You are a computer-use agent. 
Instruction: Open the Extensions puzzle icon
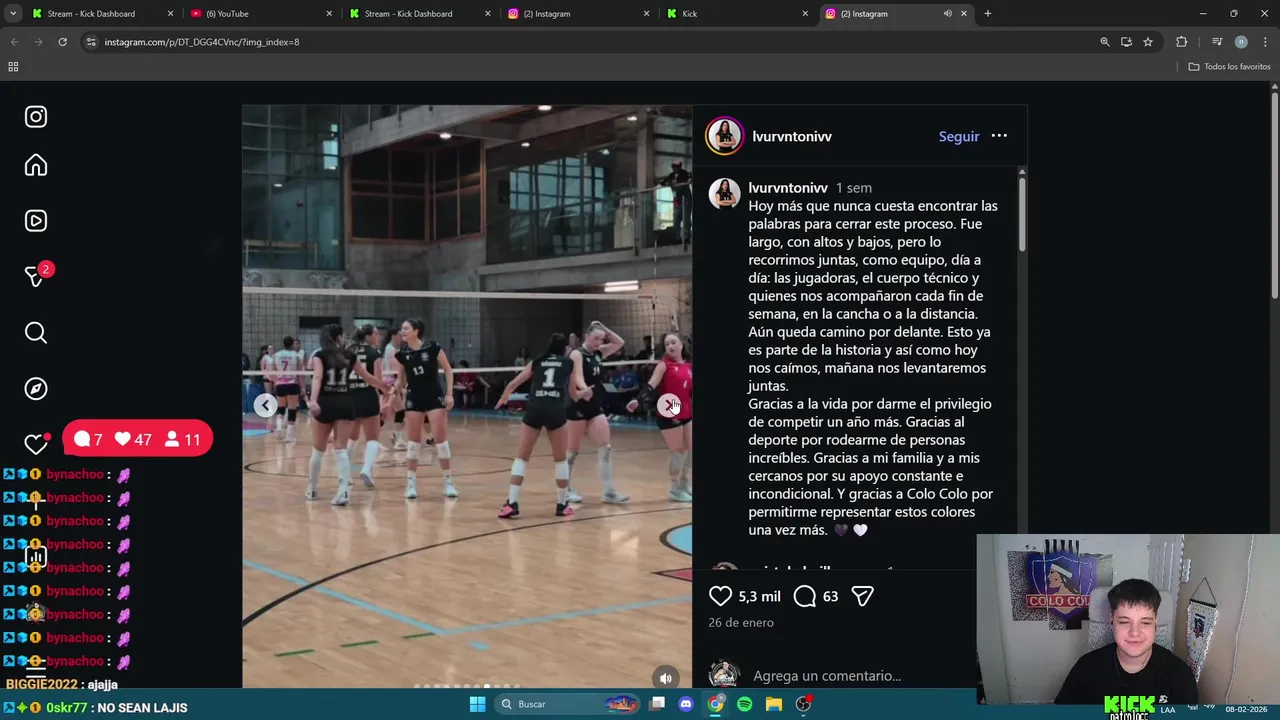pyautogui.click(x=1182, y=42)
